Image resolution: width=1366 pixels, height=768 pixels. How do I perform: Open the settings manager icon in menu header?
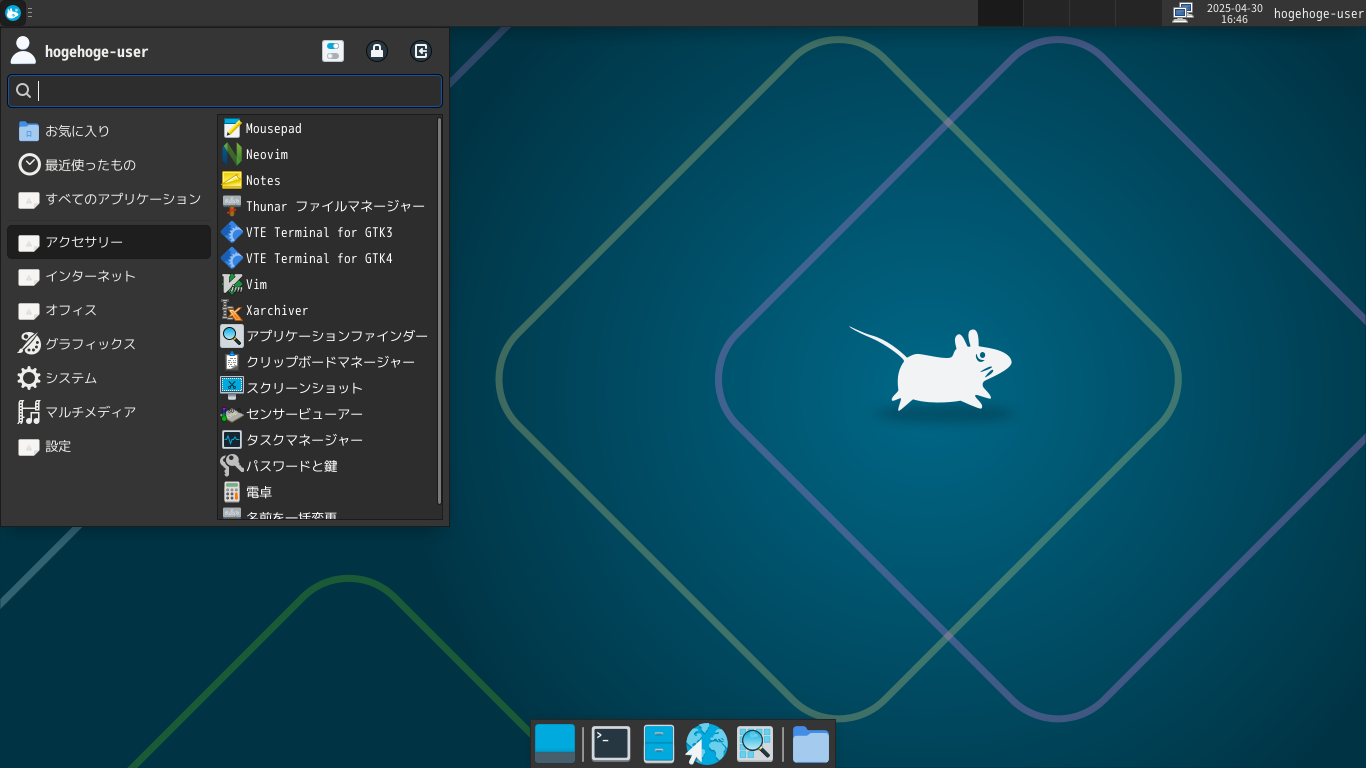[333, 51]
